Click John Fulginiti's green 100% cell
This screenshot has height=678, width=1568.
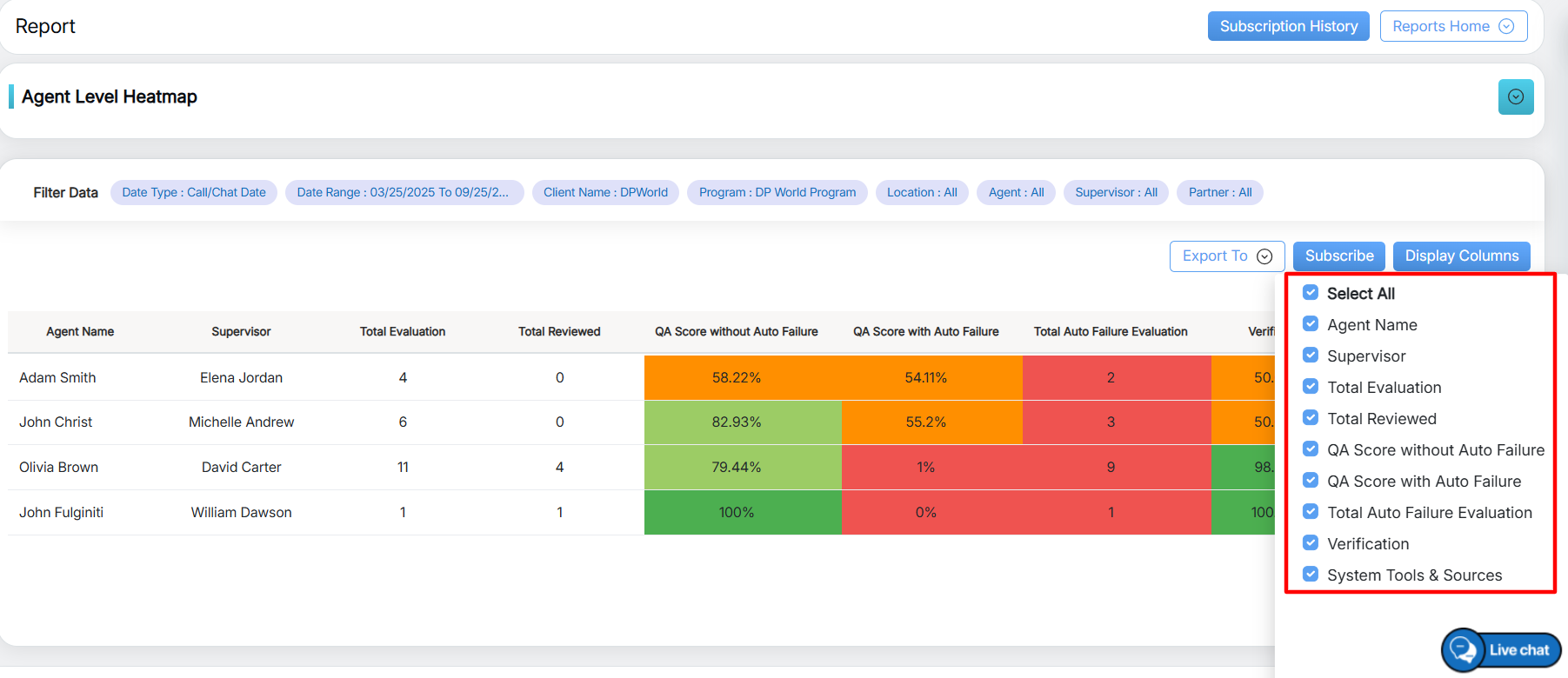click(x=736, y=512)
